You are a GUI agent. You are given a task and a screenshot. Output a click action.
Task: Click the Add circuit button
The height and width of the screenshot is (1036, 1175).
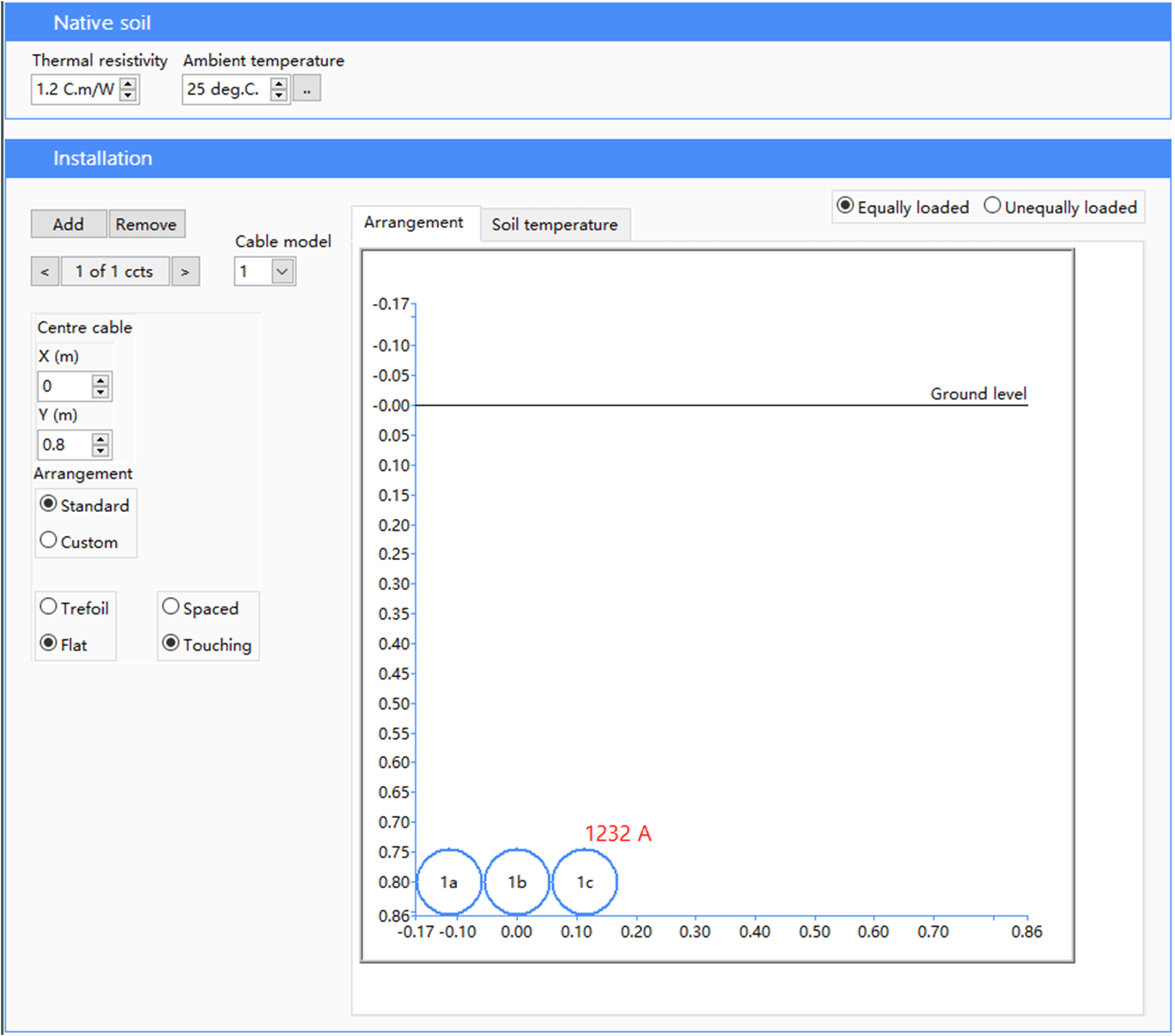point(69,224)
